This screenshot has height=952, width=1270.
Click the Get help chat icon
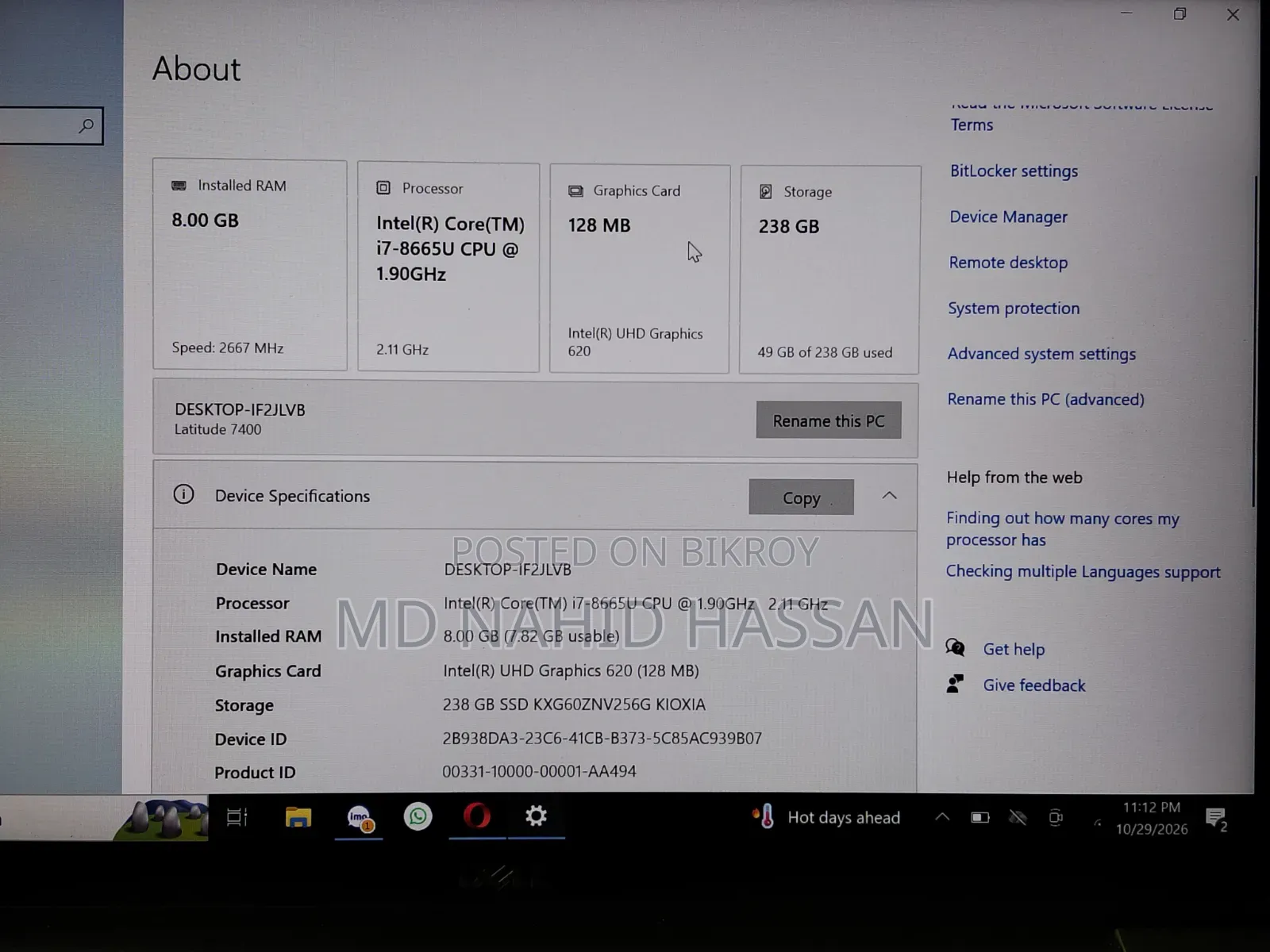(956, 648)
